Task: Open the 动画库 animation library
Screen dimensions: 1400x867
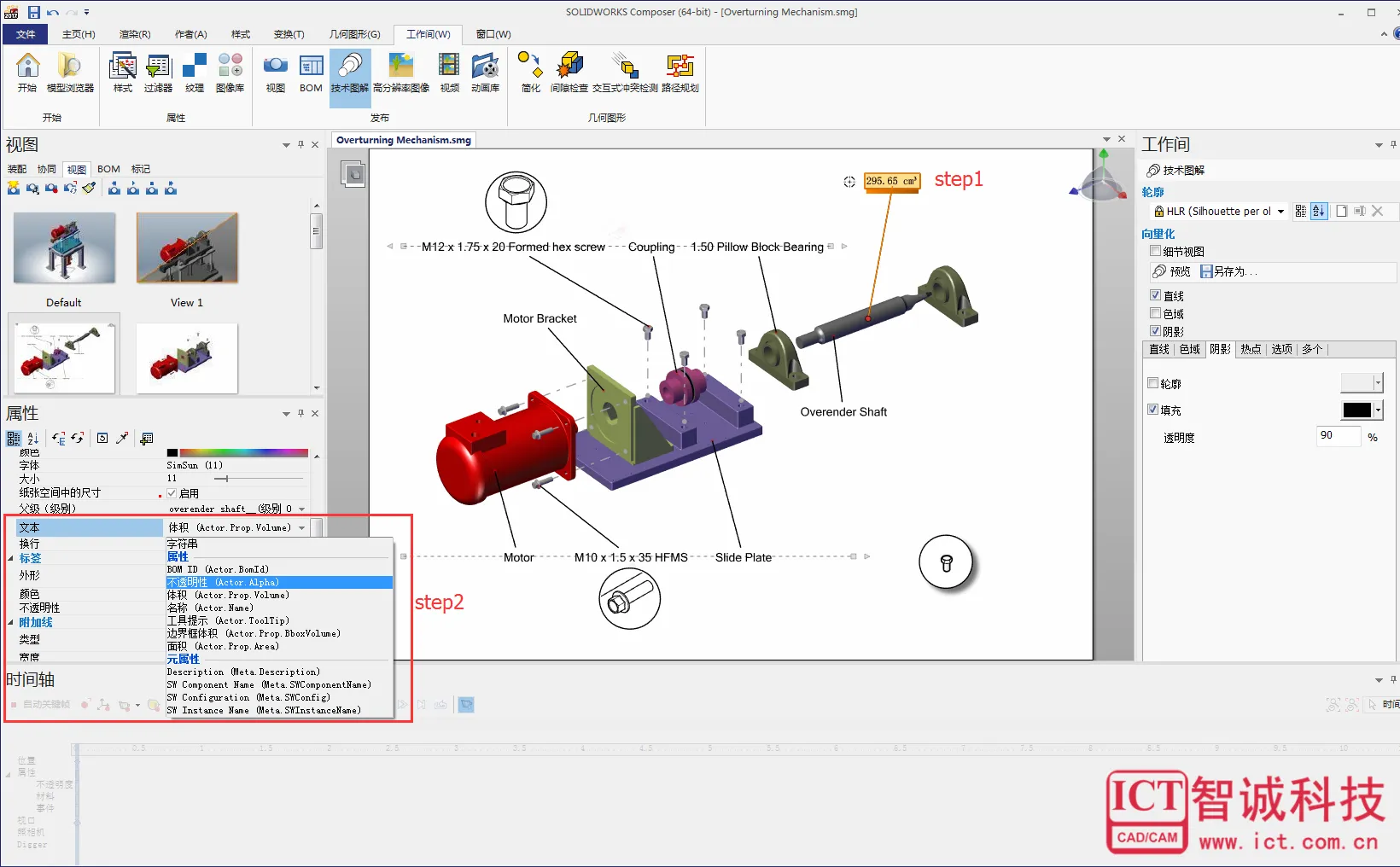Action: [485, 73]
